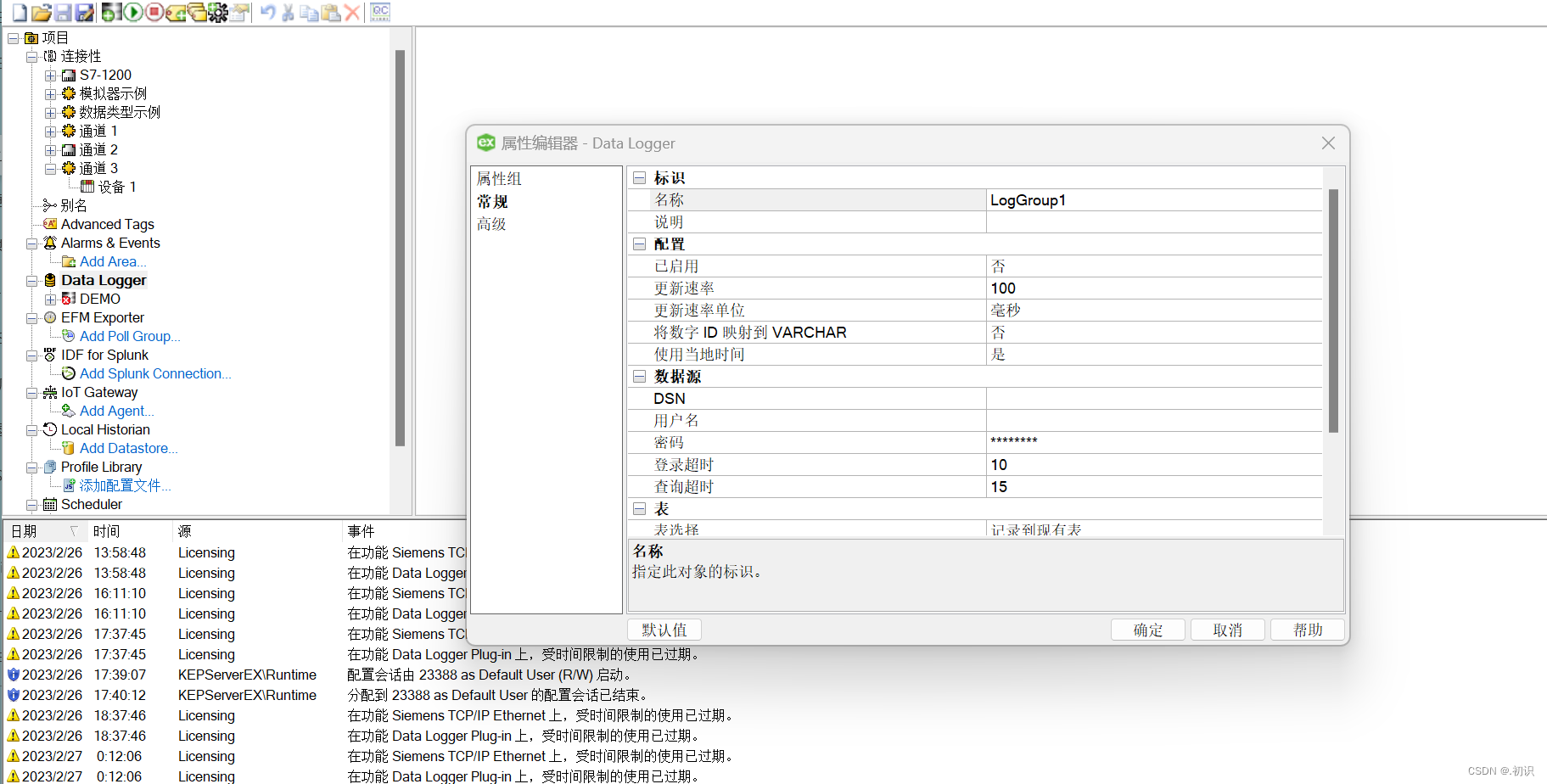The image size is (1547, 784).
Task: Click the Add Poll Group... link
Action: pos(130,336)
